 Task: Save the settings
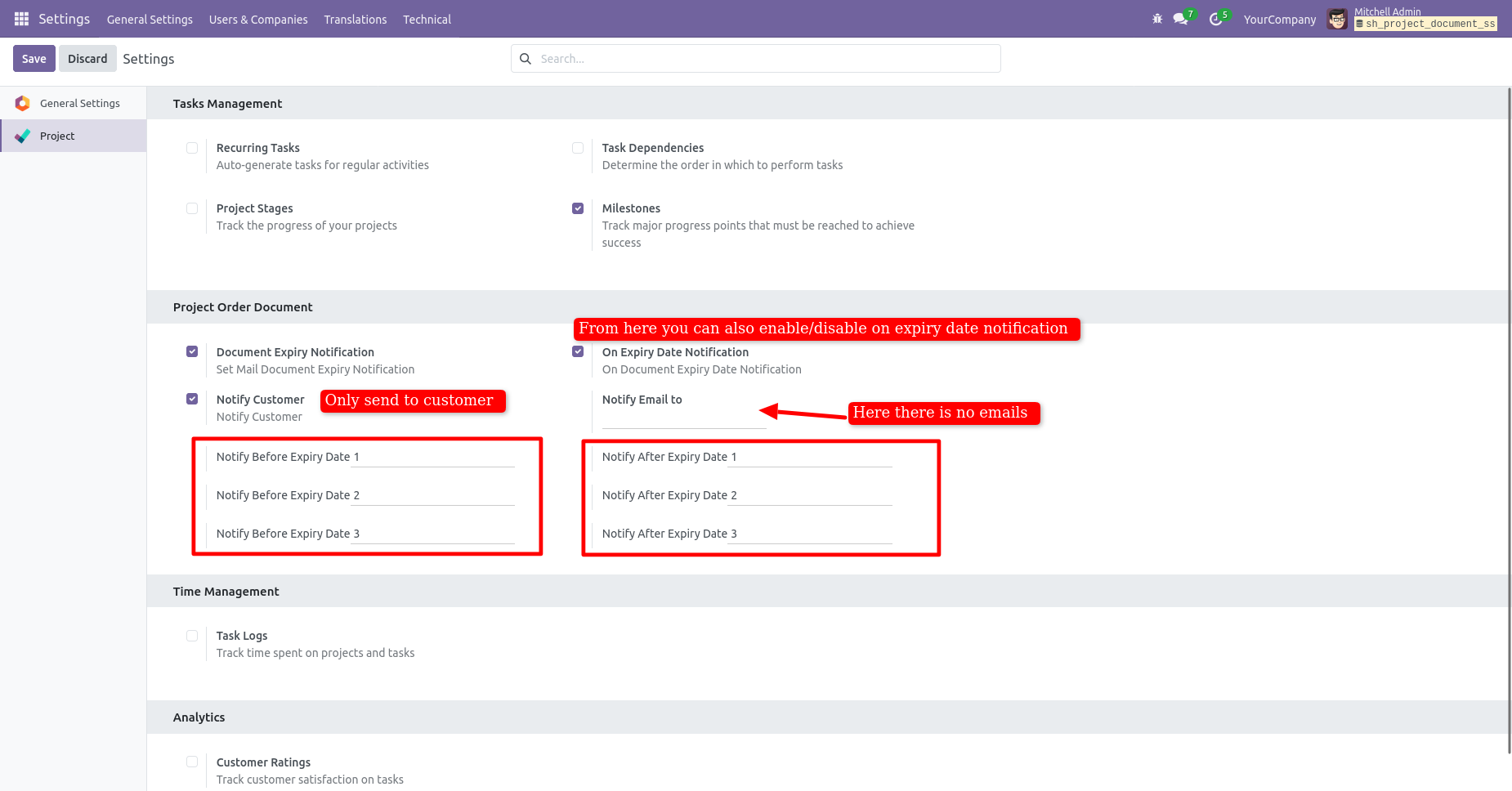point(34,59)
